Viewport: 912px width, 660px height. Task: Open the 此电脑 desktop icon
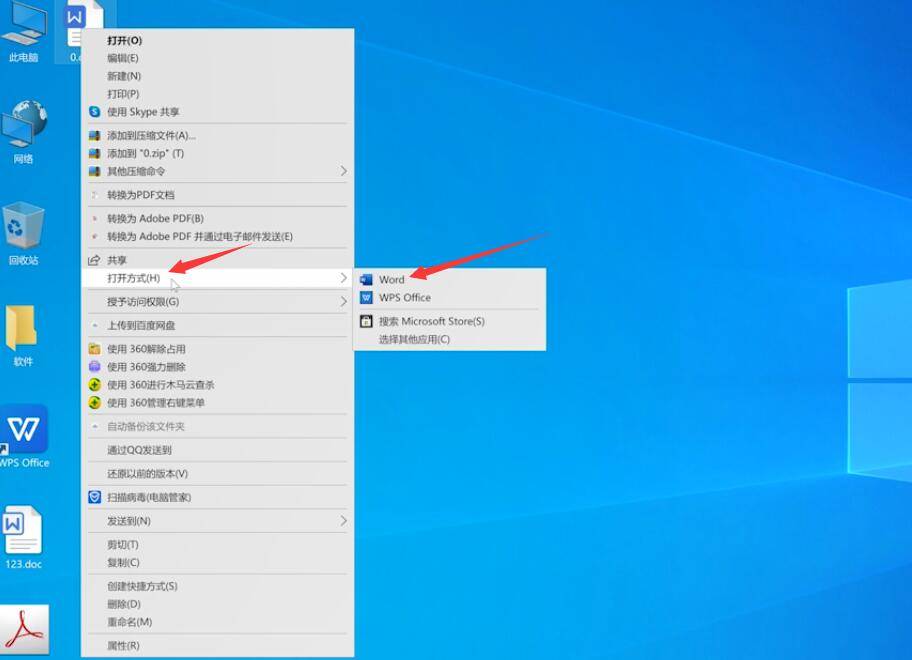[23, 28]
